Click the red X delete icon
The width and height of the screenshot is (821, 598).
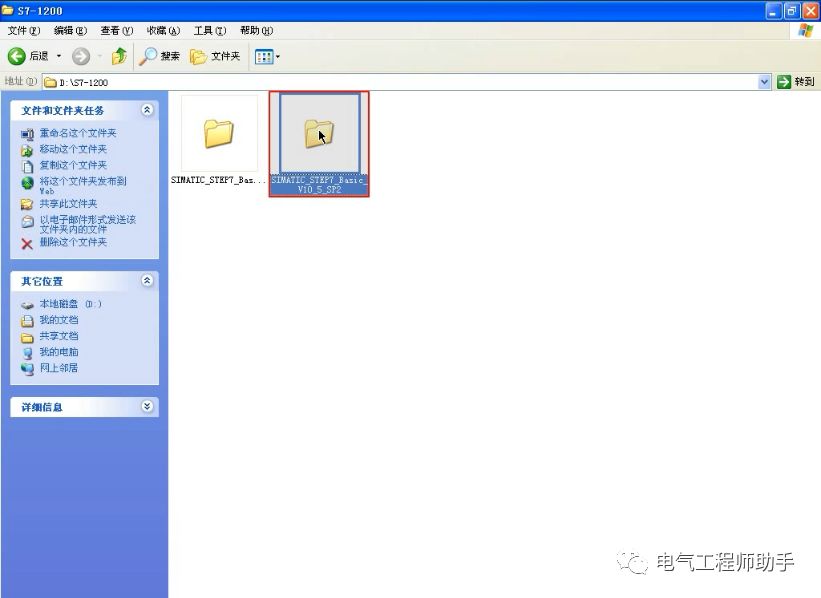pos(27,243)
